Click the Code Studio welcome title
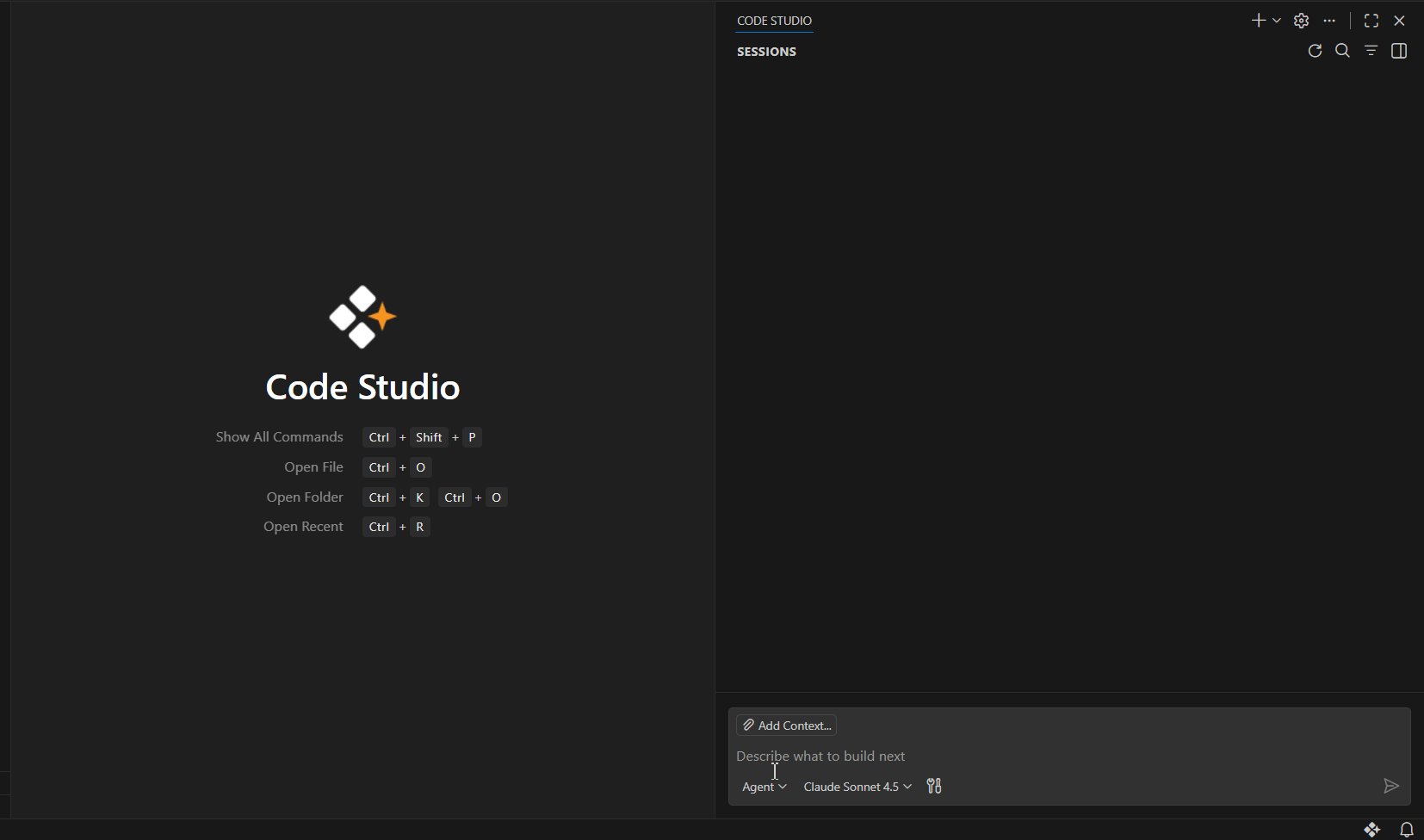The image size is (1424, 840). (x=362, y=387)
